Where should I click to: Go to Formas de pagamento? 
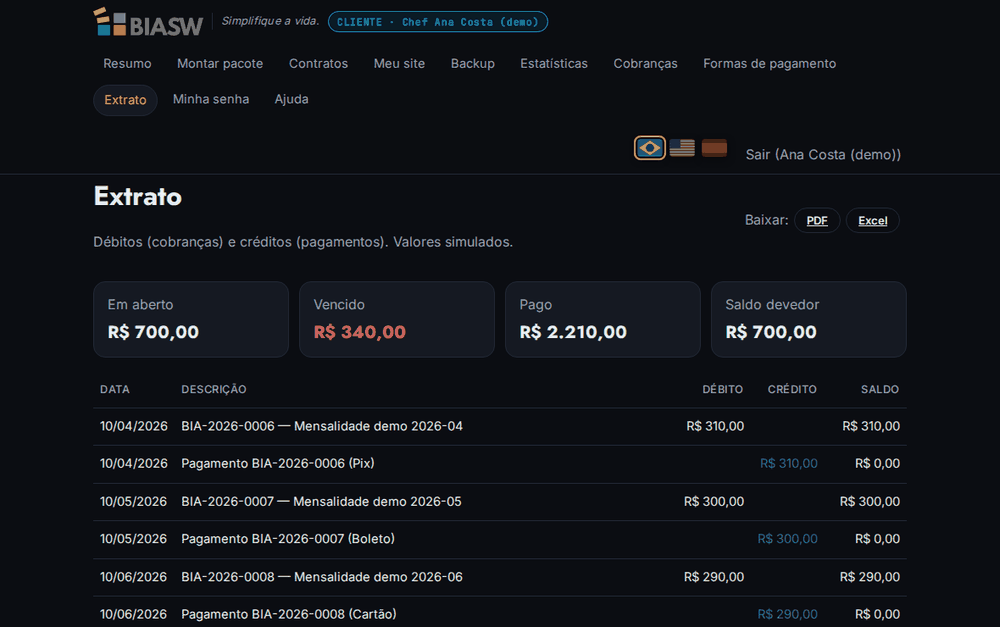[x=769, y=64]
